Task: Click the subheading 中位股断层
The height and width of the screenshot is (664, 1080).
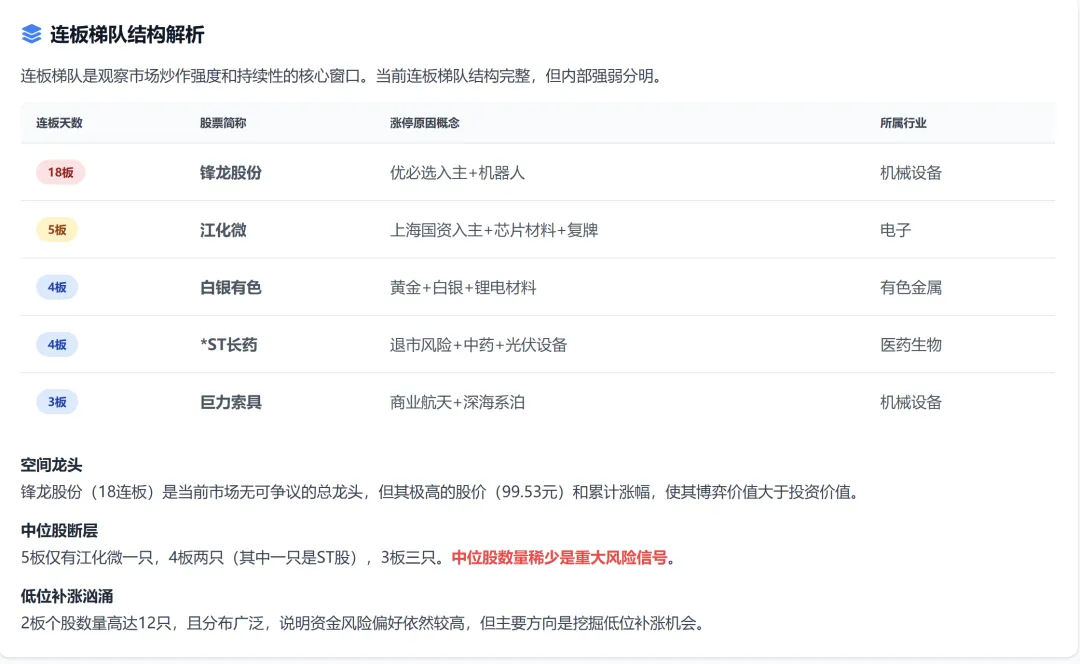Action: pos(59,530)
